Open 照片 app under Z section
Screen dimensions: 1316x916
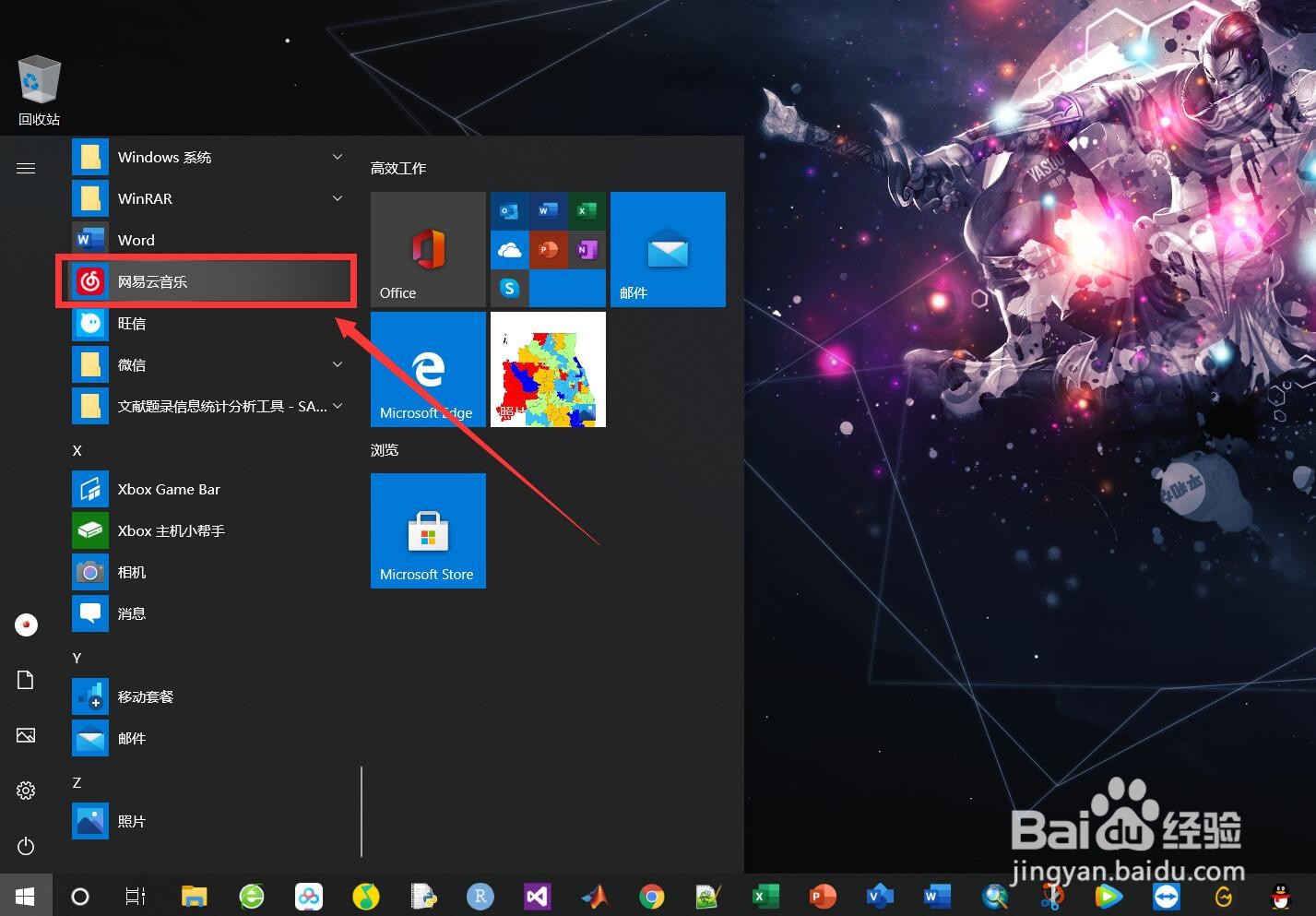[x=207, y=821]
